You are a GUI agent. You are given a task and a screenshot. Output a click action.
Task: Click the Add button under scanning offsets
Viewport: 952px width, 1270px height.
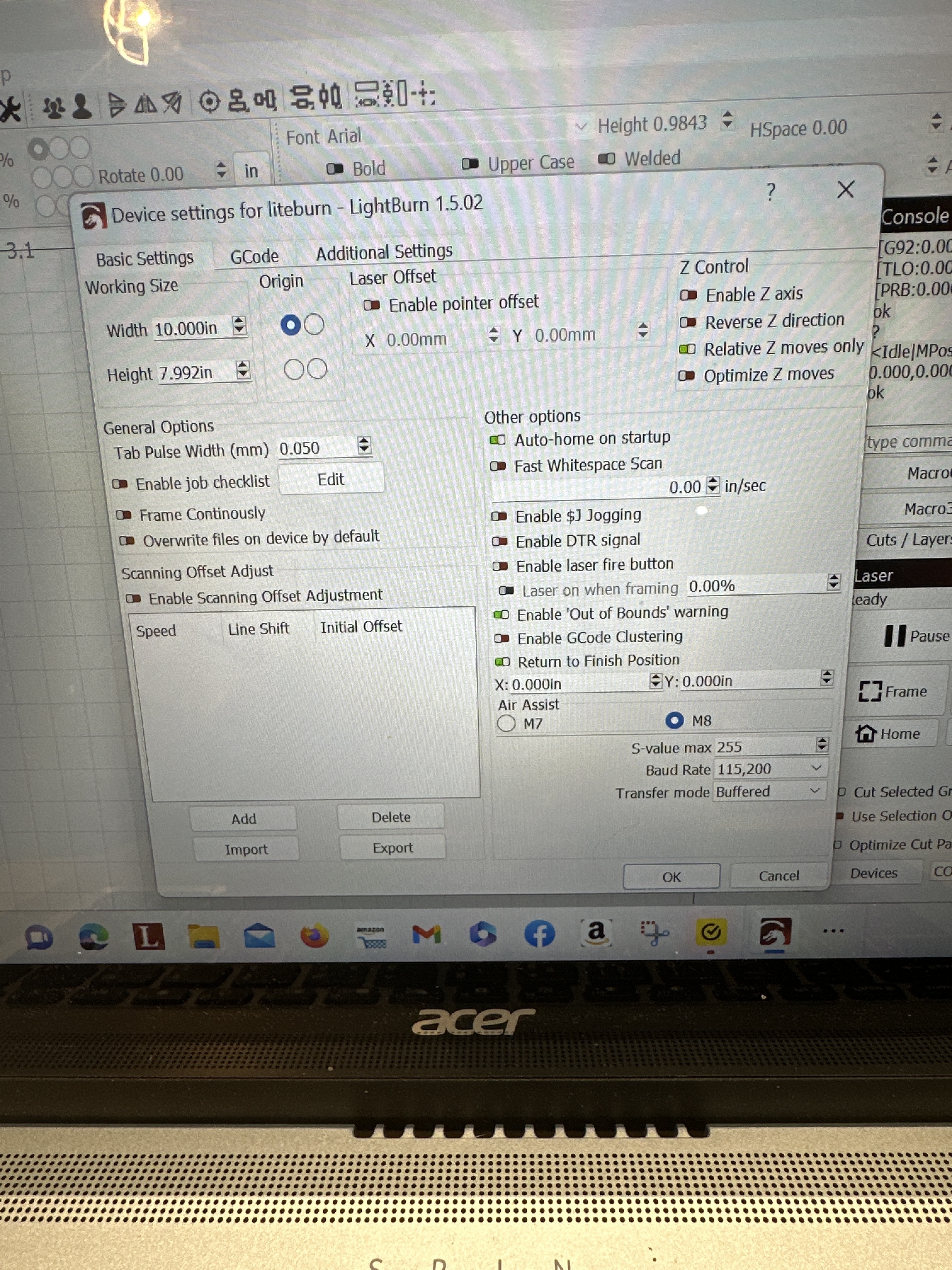tap(243, 818)
